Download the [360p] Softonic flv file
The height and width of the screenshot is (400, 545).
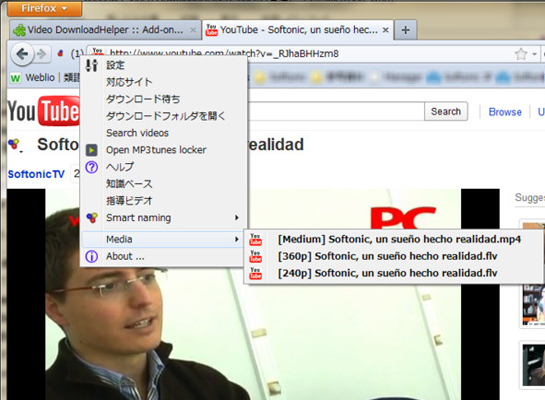click(x=393, y=256)
